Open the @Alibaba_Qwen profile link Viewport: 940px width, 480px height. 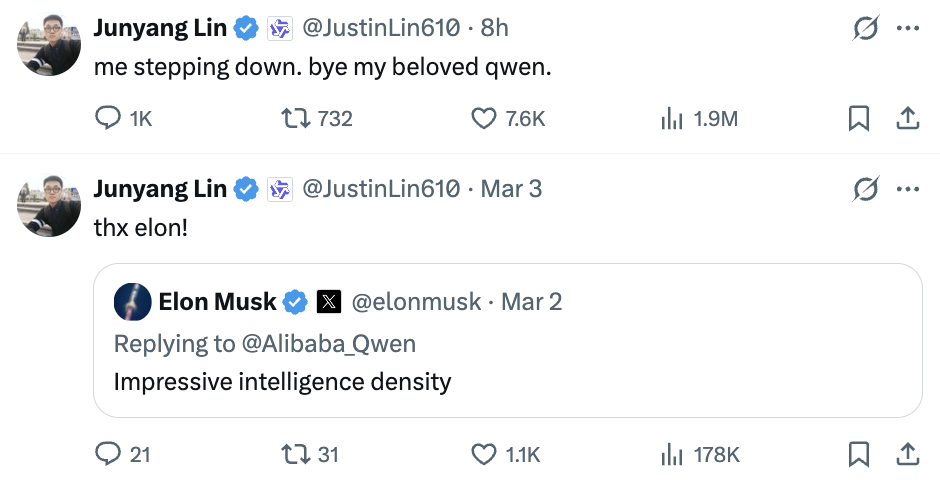pyautogui.click(x=329, y=343)
